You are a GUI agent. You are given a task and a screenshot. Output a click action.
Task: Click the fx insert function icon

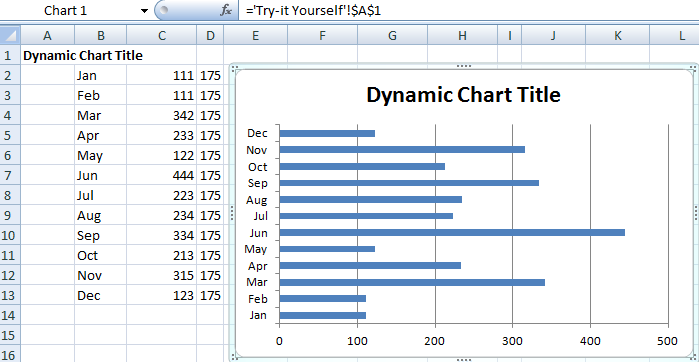(226, 11)
